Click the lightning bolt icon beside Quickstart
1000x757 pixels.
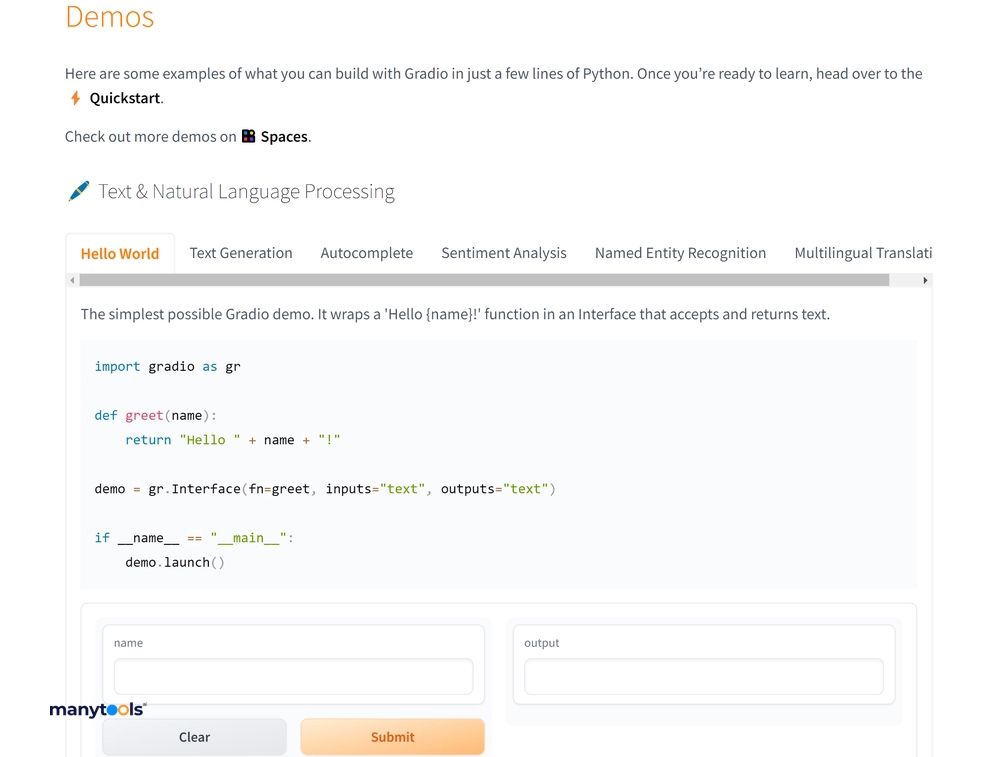pyautogui.click(x=76, y=98)
